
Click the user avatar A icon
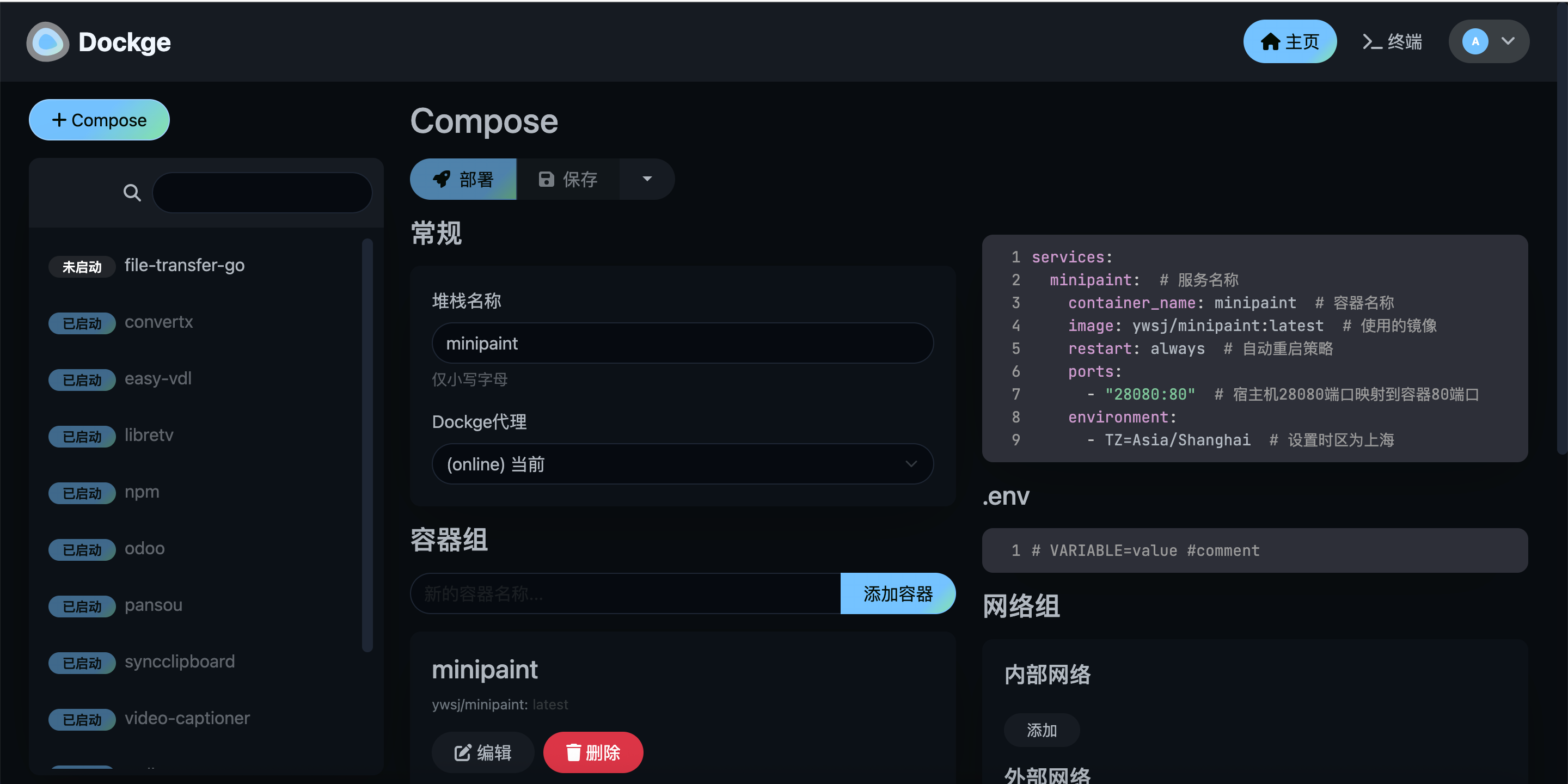tap(1474, 42)
